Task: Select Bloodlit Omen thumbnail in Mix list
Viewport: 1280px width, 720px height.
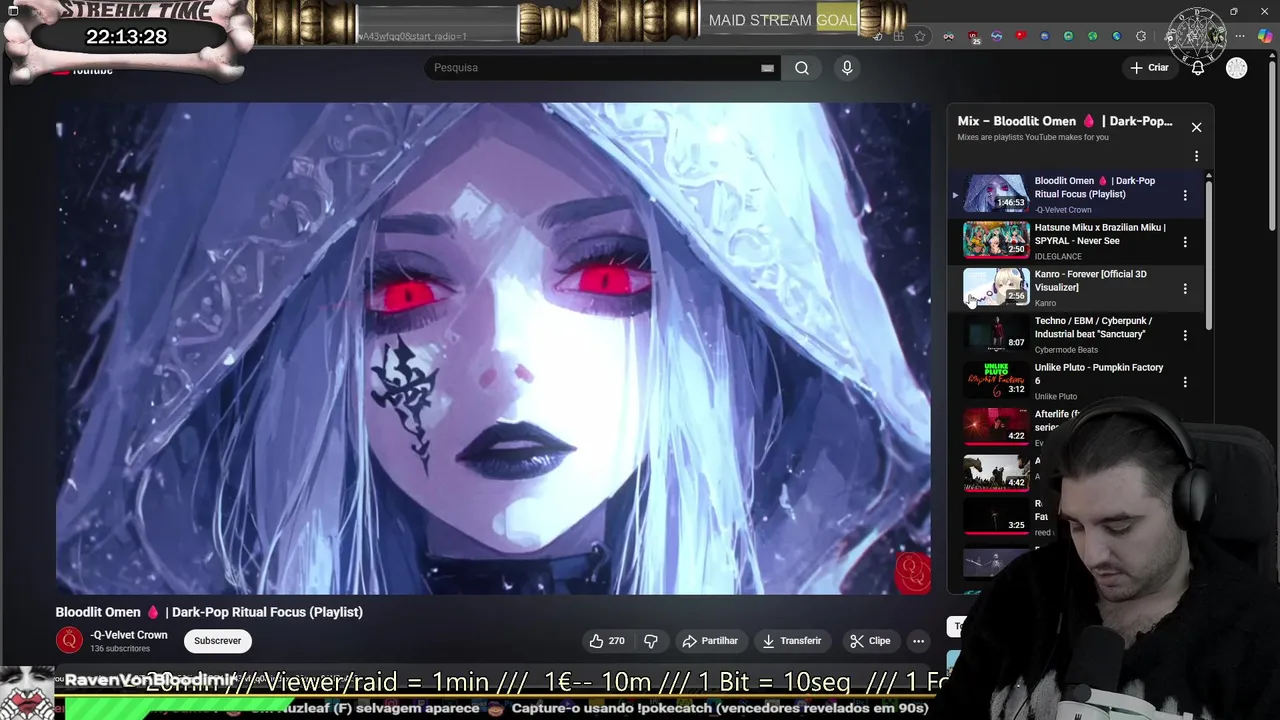Action: 996,194
